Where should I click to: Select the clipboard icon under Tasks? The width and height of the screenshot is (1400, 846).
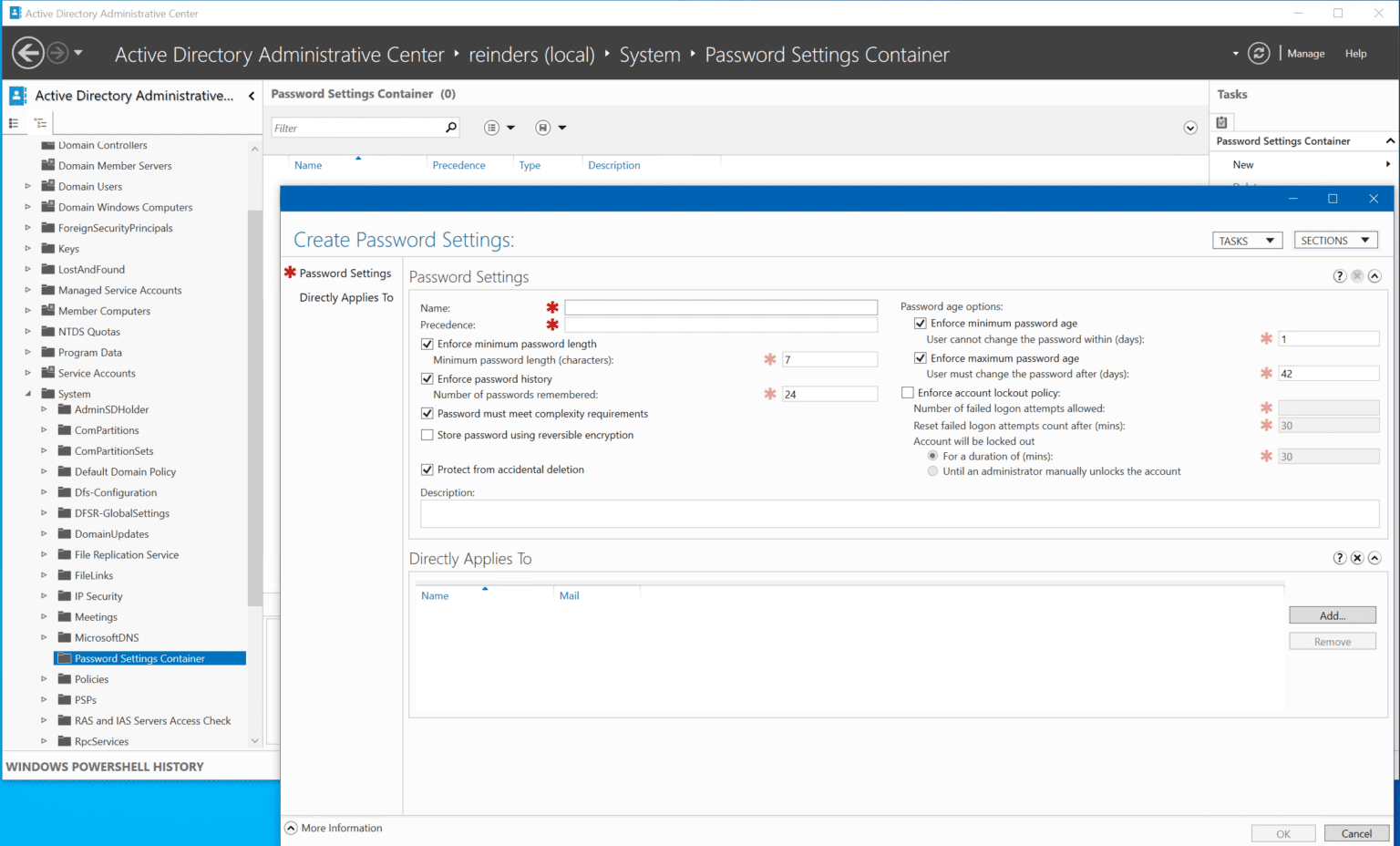click(x=1221, y=120)
